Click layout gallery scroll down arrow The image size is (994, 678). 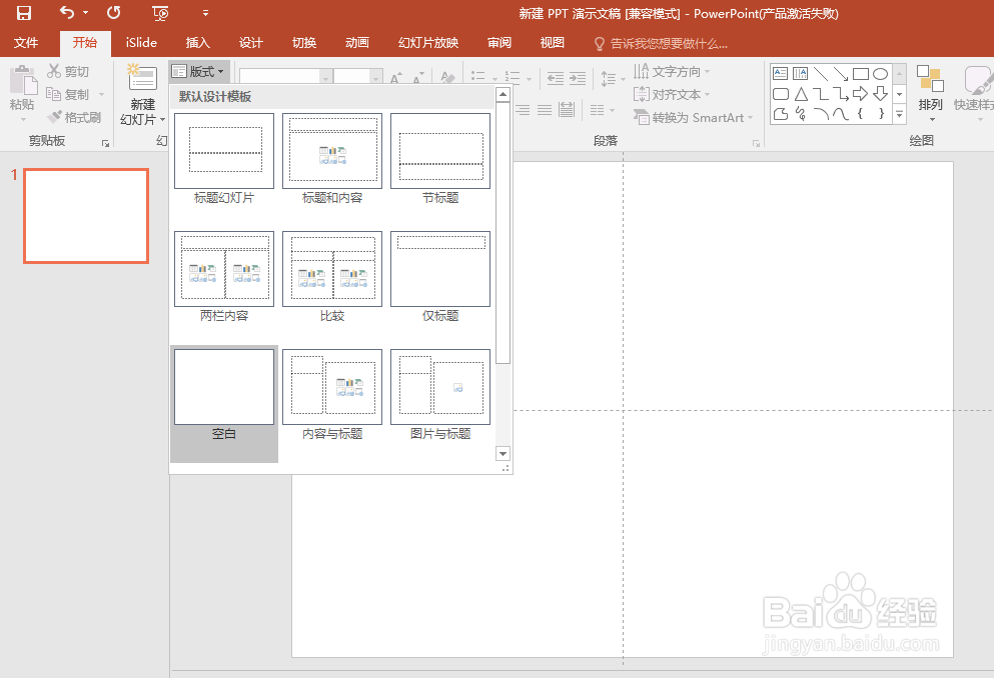click(x=503, y=454)
